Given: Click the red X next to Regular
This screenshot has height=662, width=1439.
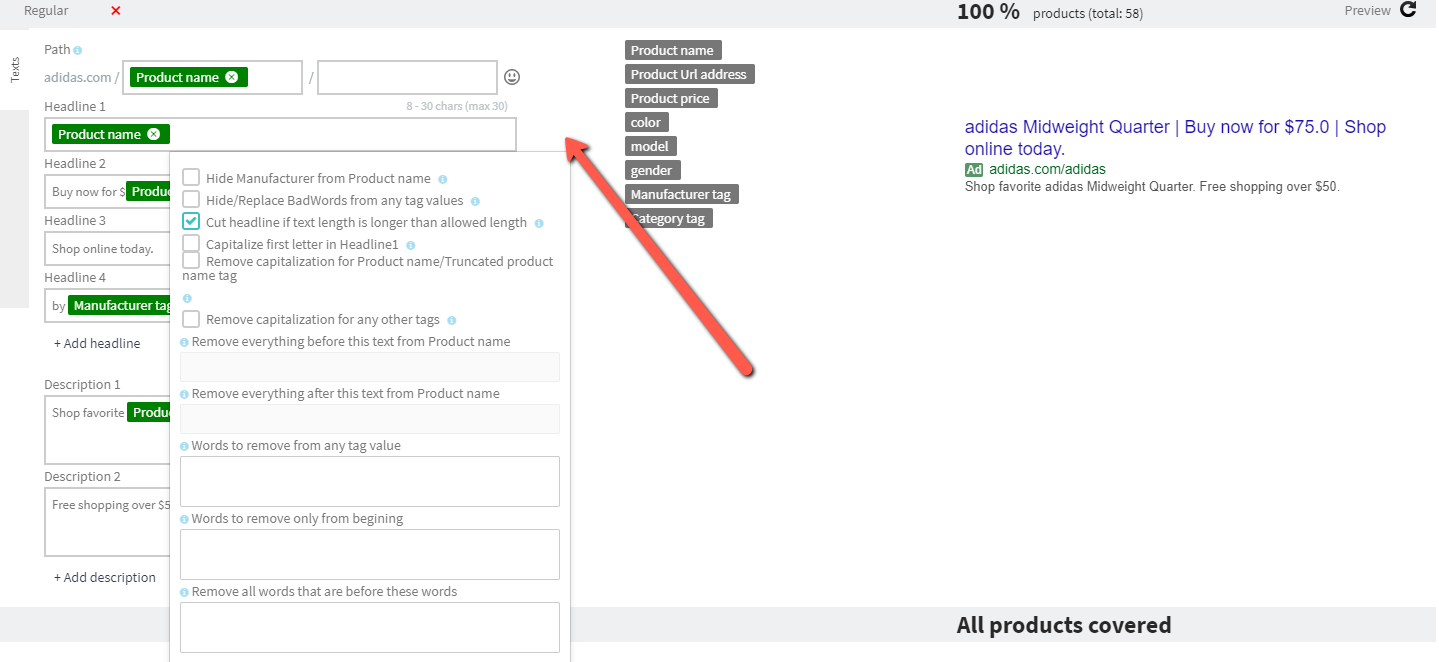Looking at the screenshot, I should point(116,10).
